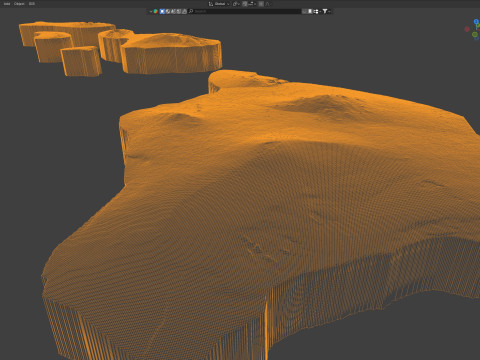Open the GIS menu in viewport header

click(32, 4)
